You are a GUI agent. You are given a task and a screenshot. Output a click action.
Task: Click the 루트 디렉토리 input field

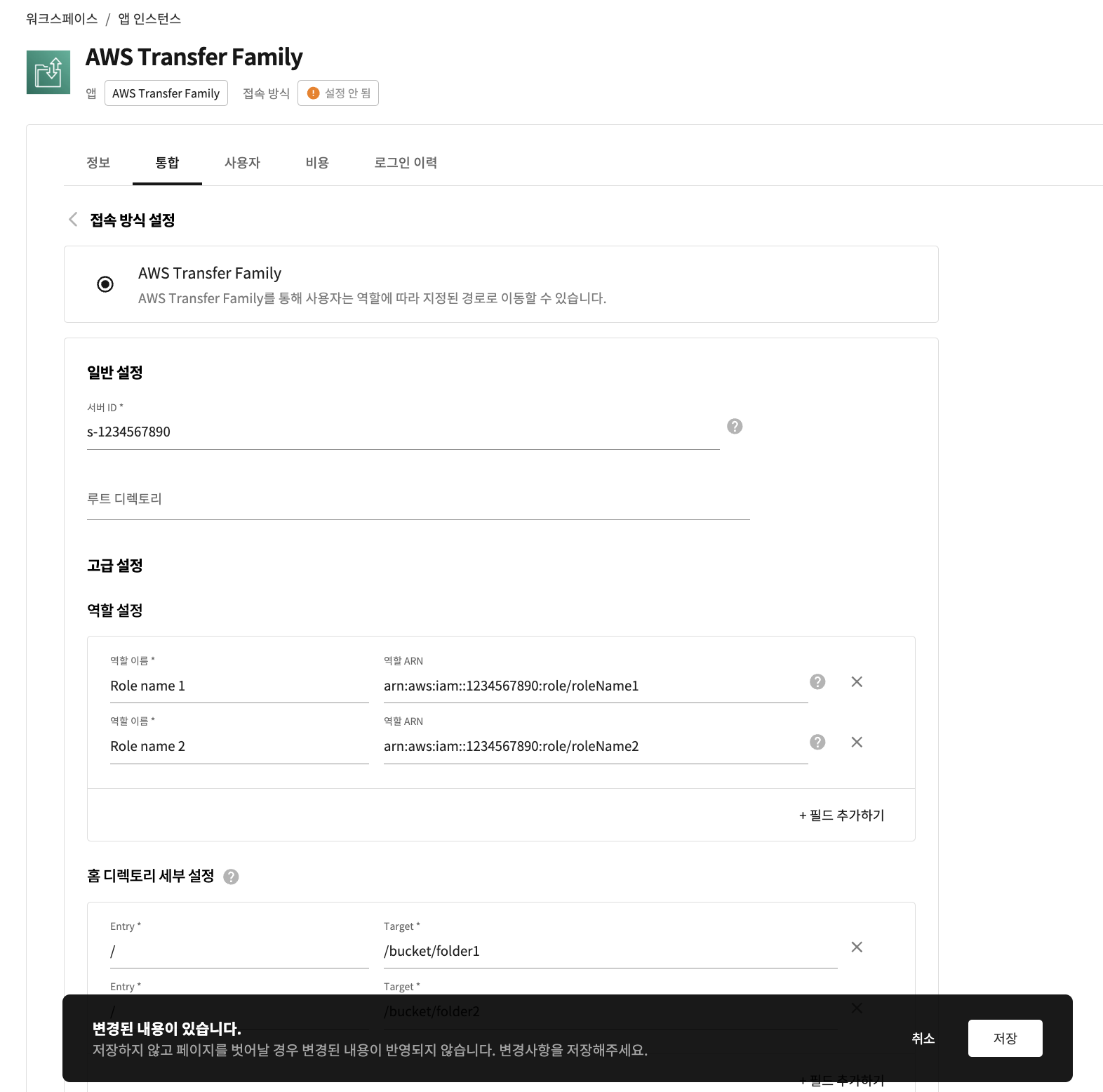click(418, 499)
